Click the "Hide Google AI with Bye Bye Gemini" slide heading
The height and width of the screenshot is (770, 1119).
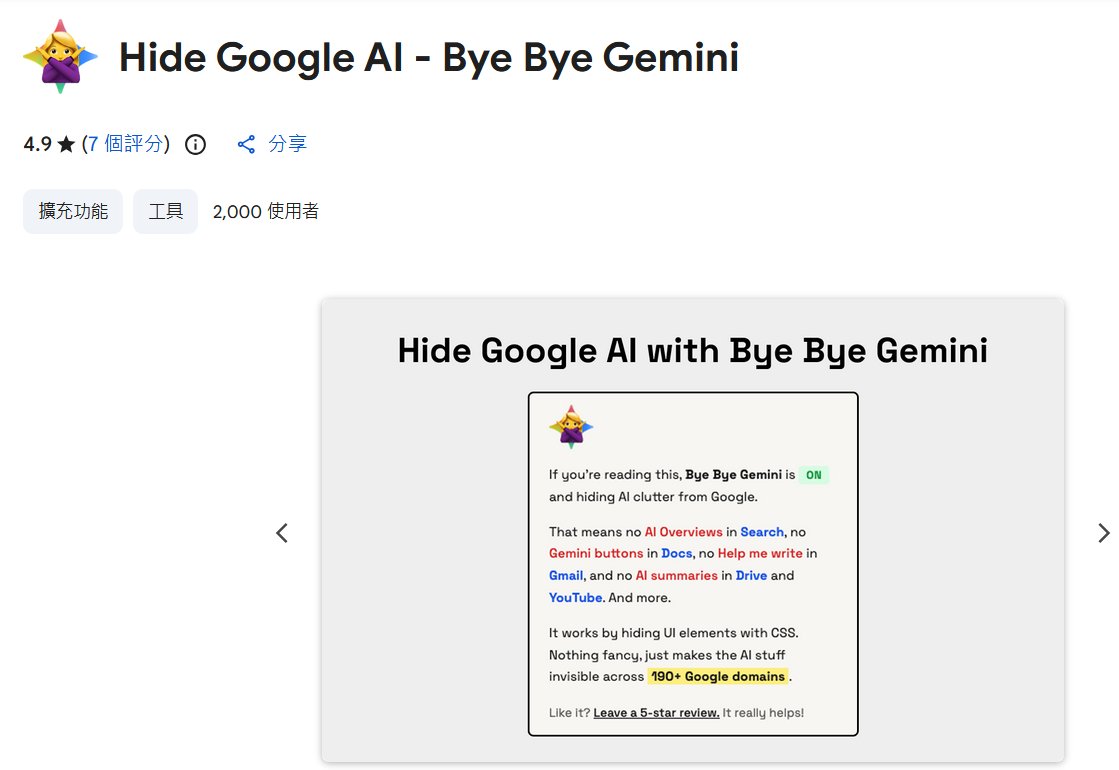pos(692,351)
